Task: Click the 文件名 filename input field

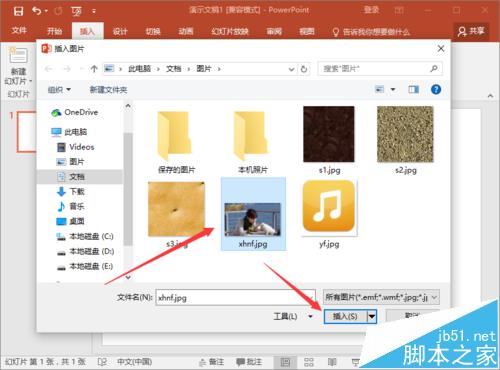Action: (x=235, y=297)
